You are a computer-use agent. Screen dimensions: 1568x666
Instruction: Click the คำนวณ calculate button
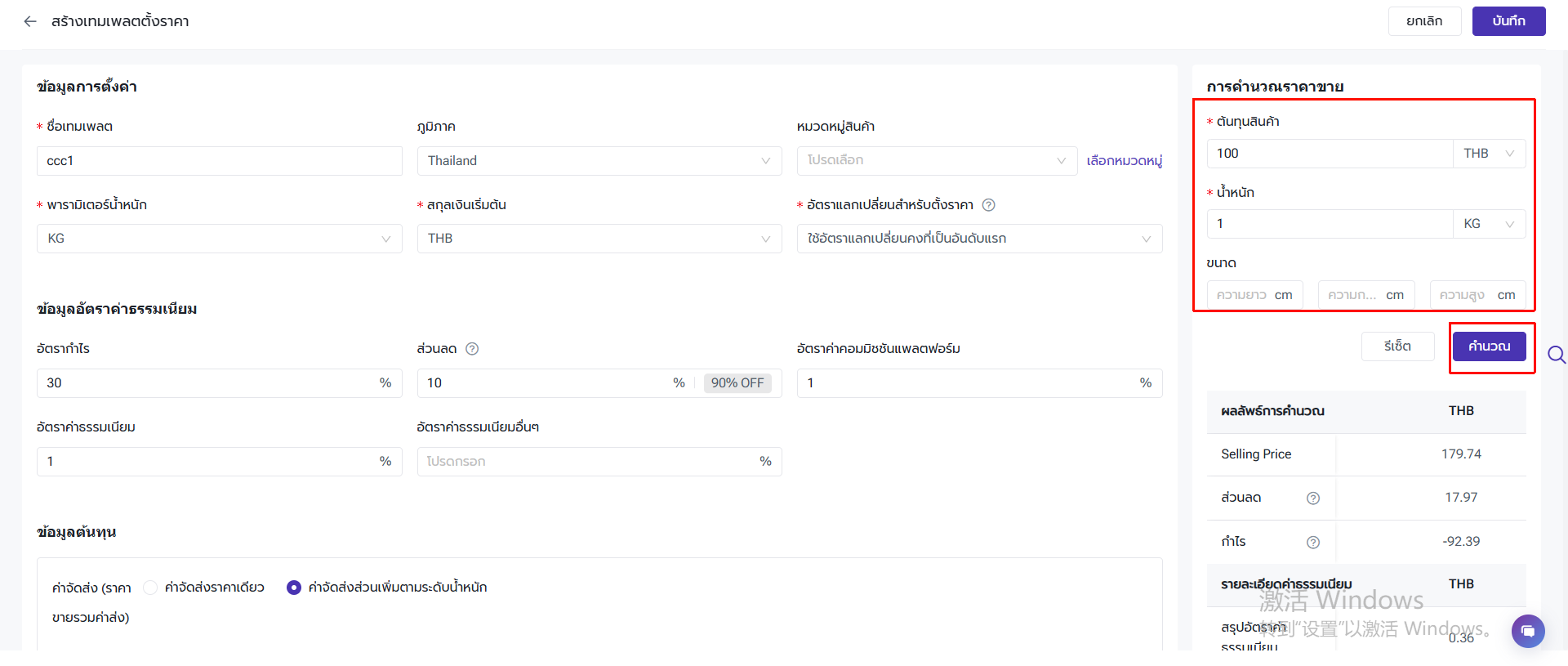pos(1489,346)
